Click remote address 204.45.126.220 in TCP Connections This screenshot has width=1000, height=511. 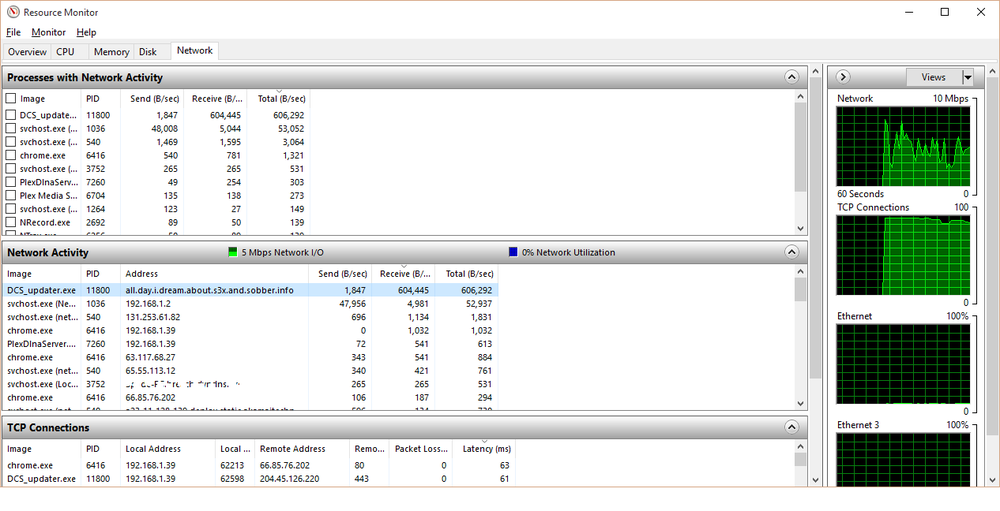(x=290, y=478)
